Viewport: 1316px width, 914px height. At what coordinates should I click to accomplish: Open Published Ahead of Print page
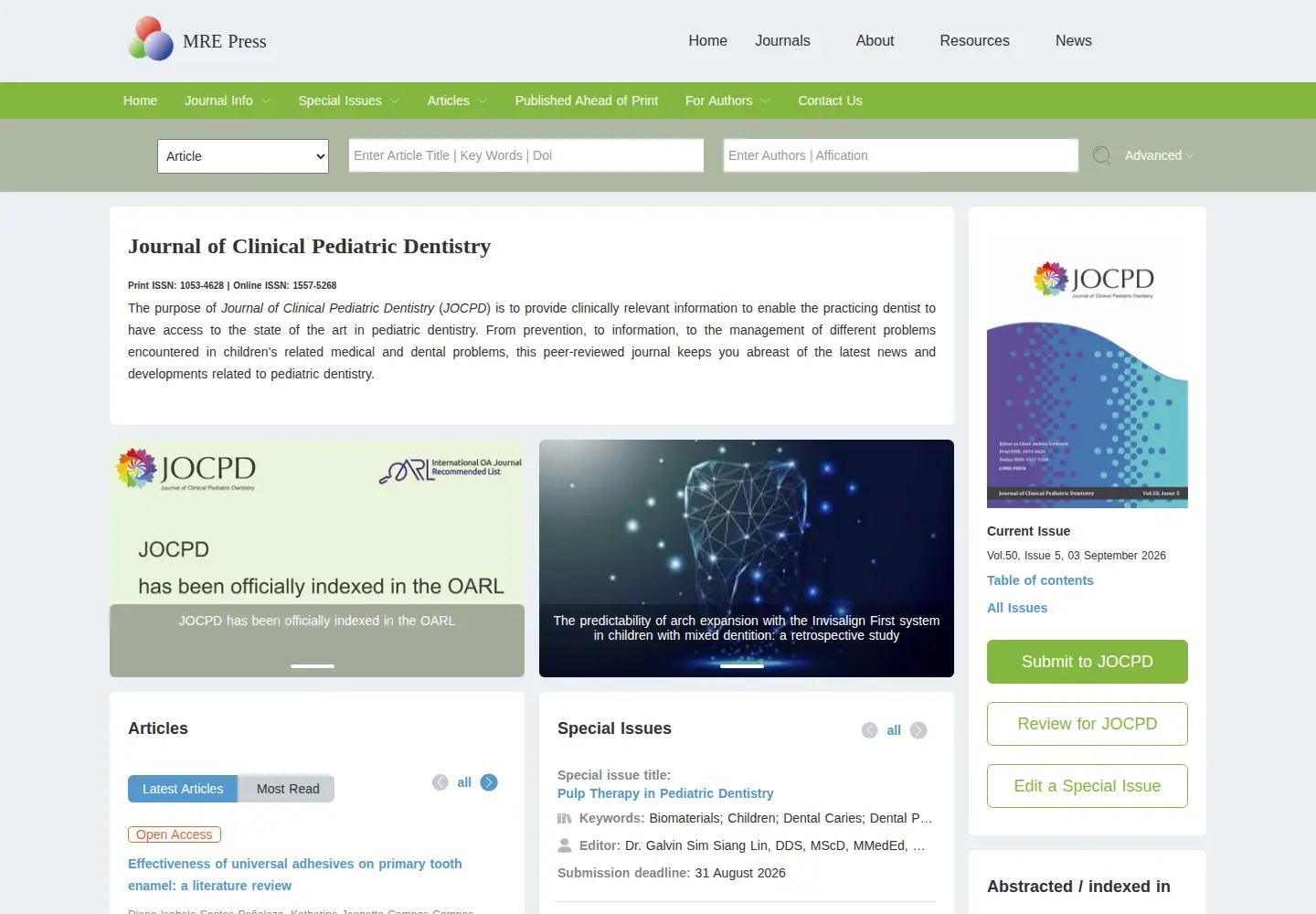click(x=587, y=101)
